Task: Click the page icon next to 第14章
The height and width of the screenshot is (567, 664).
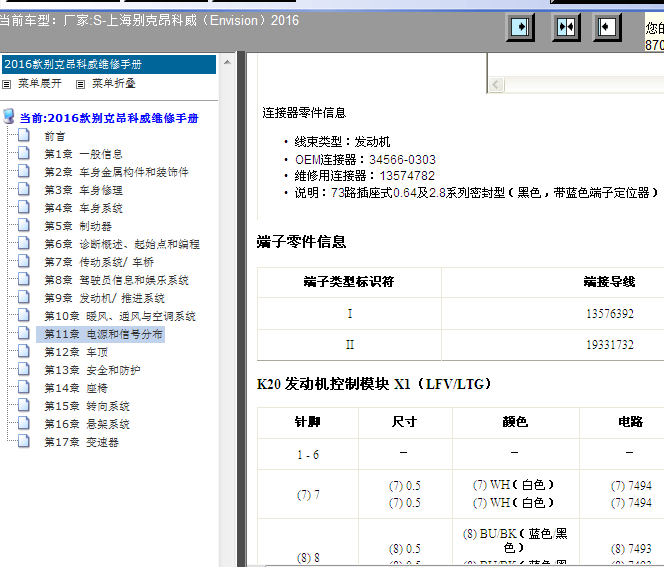Action: click(x=24, y=387)
